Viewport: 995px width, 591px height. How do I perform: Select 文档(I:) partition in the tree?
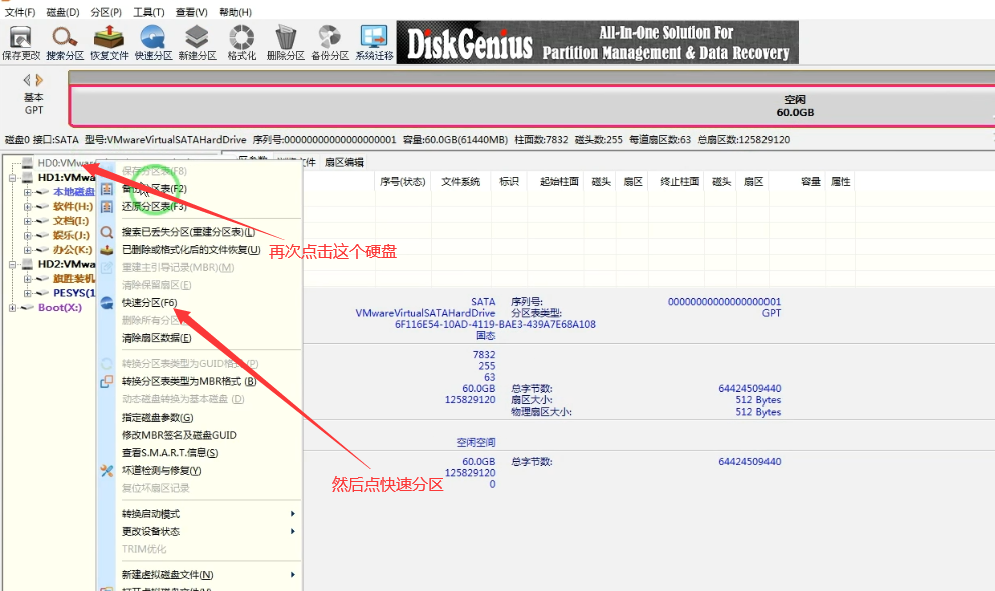tap(71, 221)
